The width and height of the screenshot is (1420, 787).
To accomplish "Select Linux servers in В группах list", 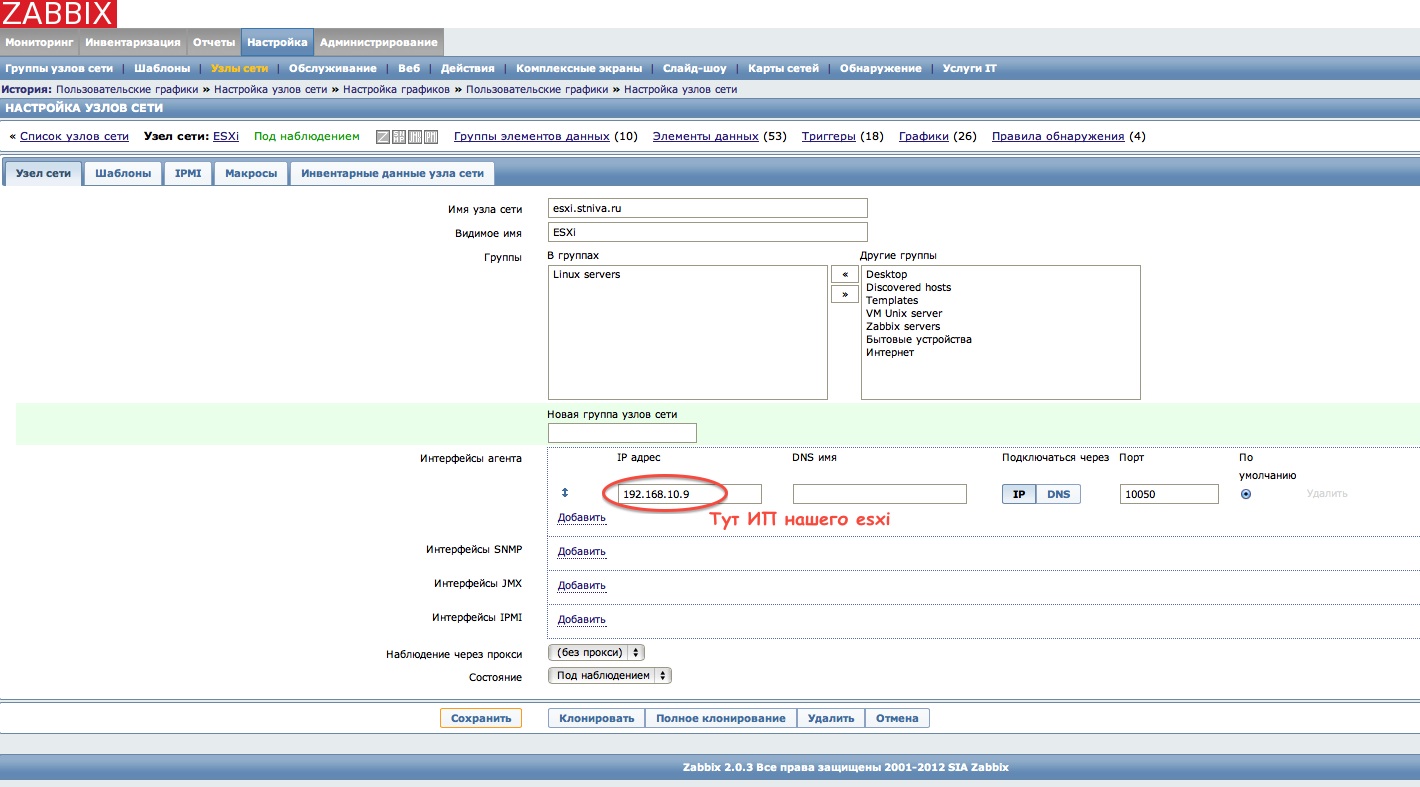I will (587, 274).
